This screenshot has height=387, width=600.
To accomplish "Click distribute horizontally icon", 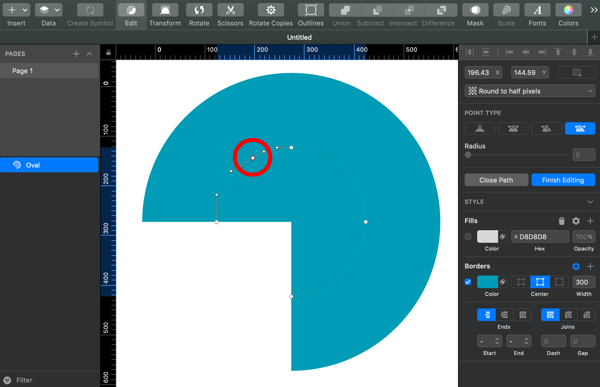I will [470, 52].
